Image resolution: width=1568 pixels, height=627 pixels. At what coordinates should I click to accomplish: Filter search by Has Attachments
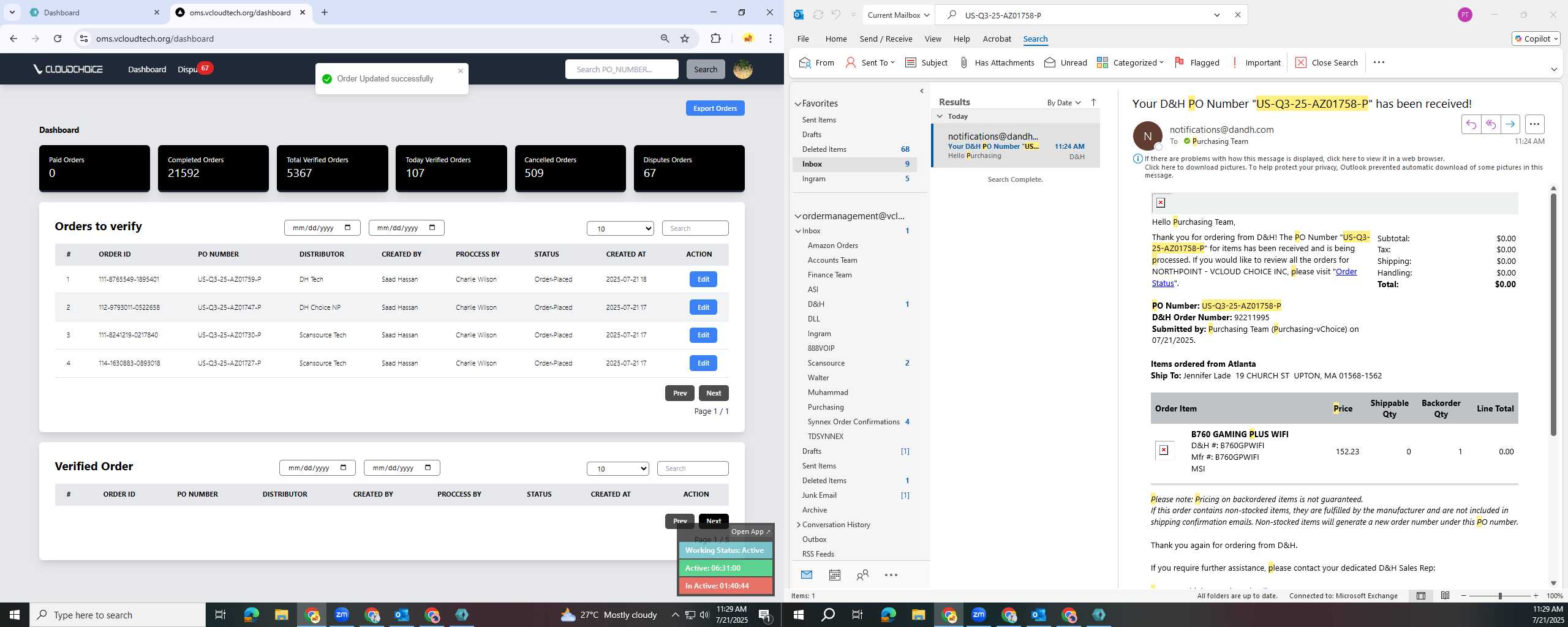tap(997, 62)
